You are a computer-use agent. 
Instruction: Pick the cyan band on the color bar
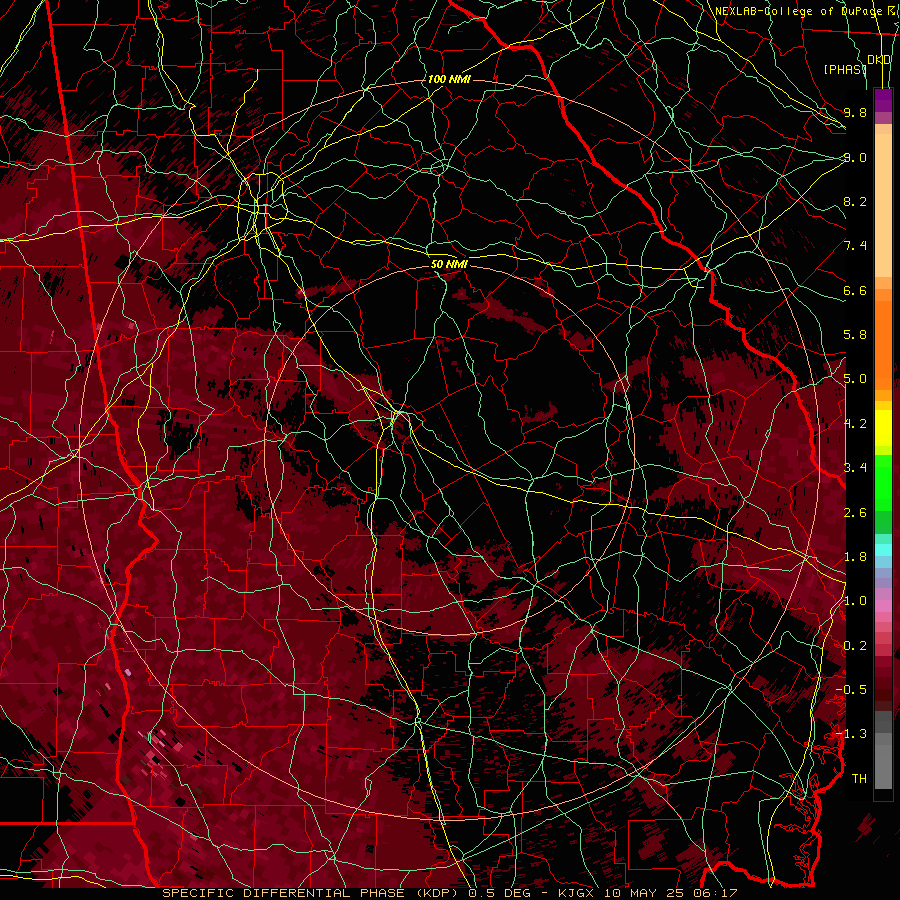[x=883, y=550]
